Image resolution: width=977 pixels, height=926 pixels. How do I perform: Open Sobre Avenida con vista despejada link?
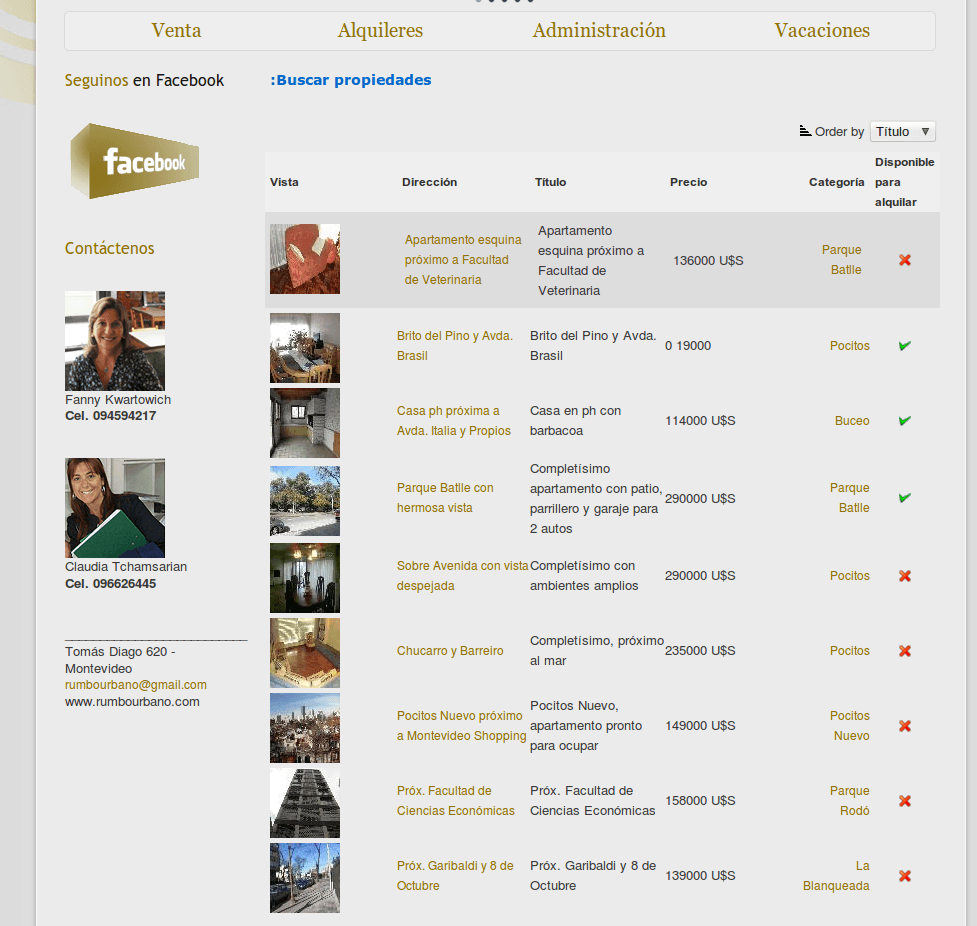[x=462, y=576]
